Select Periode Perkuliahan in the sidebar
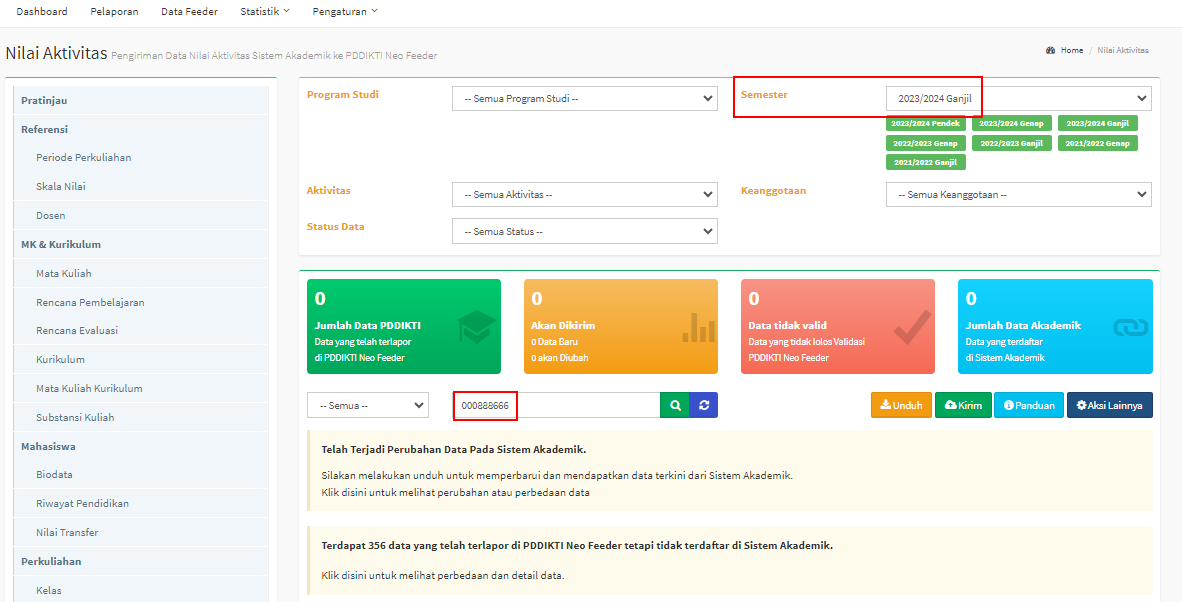Screen dimensions: 1182x602 click(141, 157)
